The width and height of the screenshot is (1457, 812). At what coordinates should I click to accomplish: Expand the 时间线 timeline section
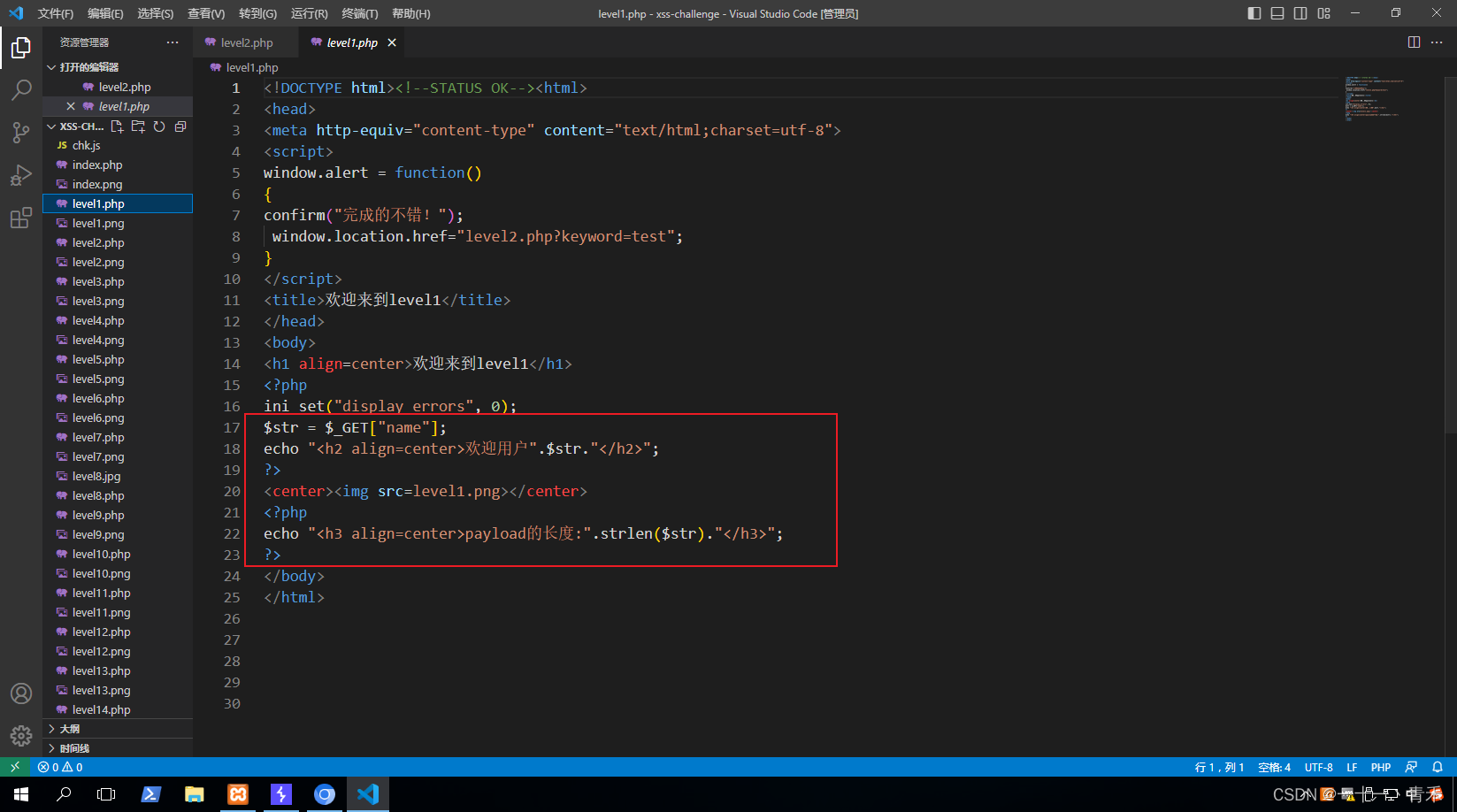pos(118,748)
